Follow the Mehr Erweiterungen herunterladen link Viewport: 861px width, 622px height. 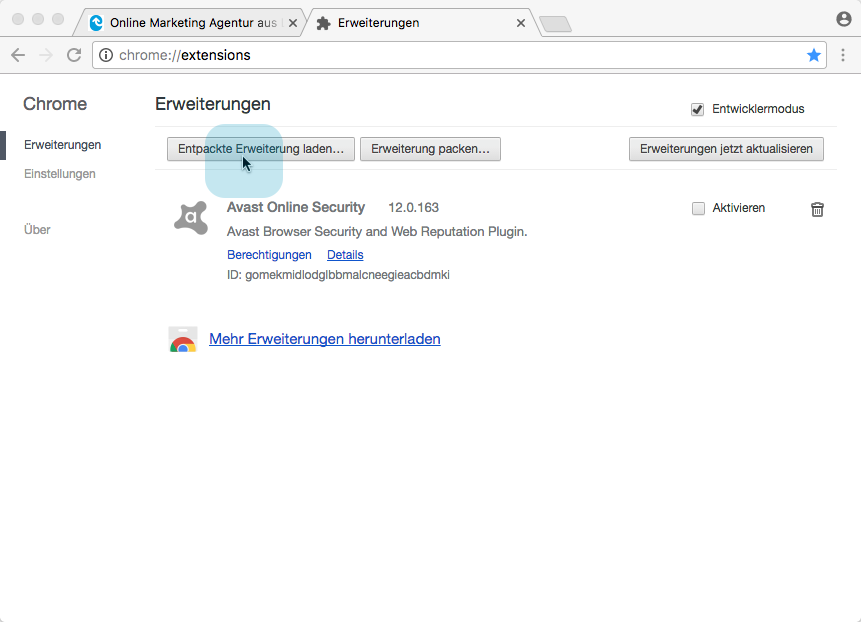tap(324, 339)
